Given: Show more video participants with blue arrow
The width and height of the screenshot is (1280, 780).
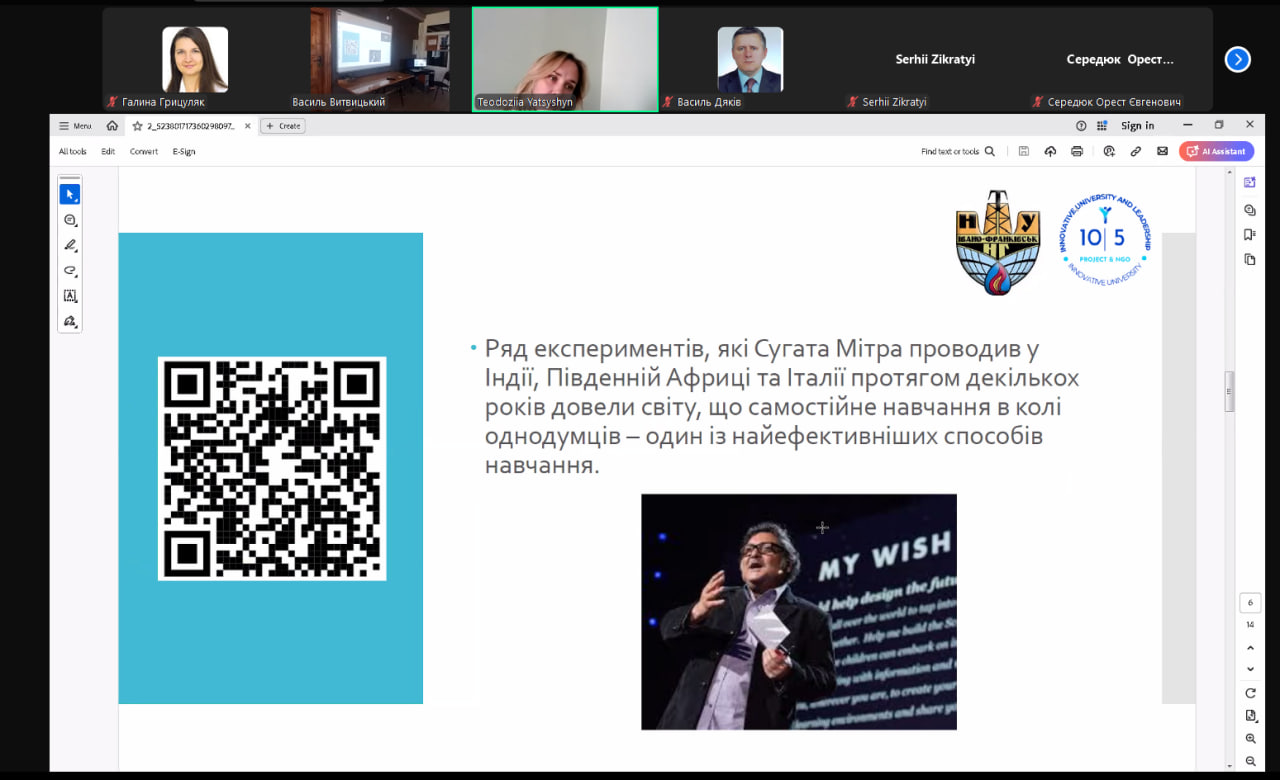Looking at the screenshot, I should [1237, 60].
